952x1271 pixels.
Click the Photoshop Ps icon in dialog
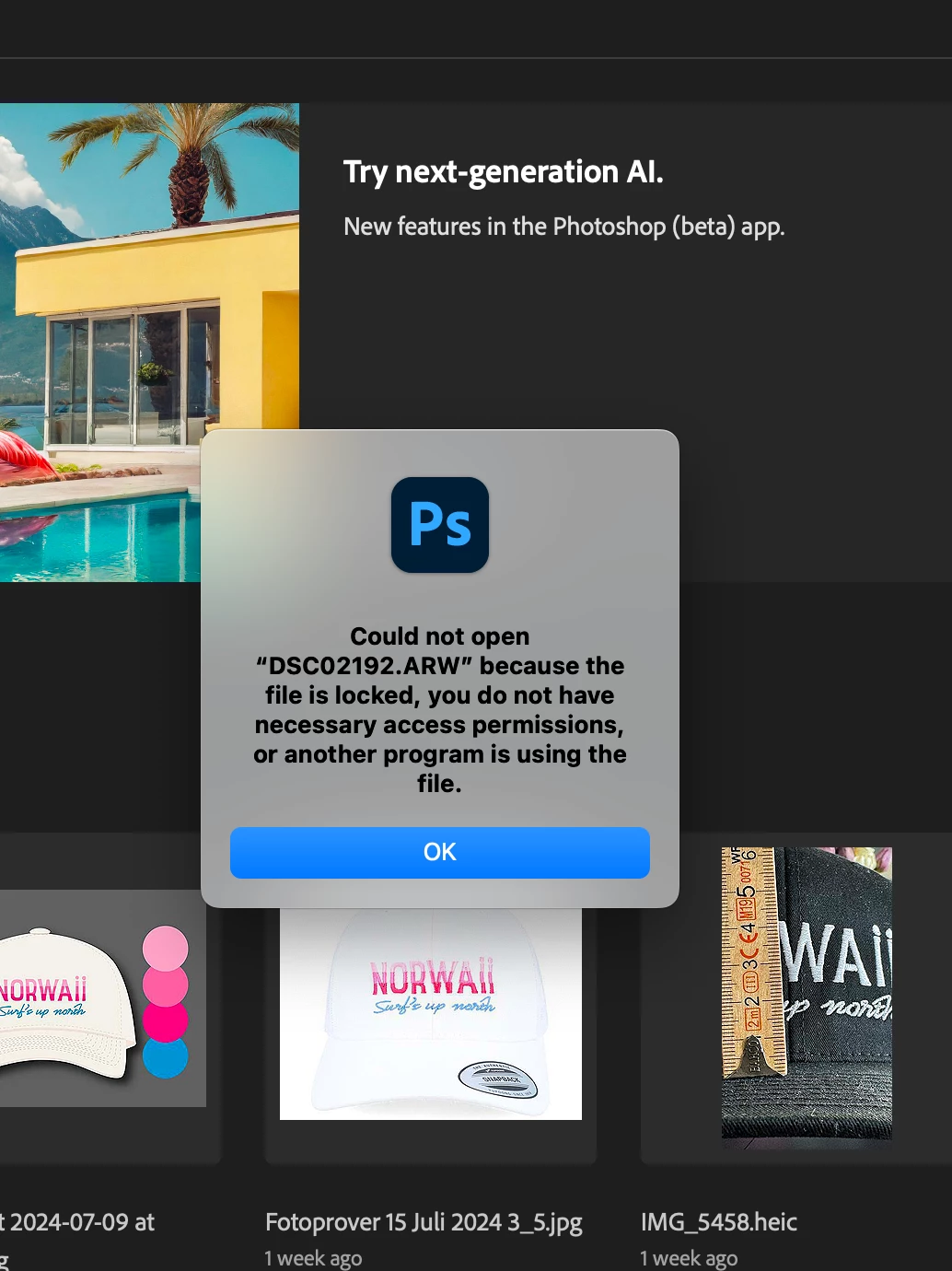pyautogui.click(x=440, y=525)
